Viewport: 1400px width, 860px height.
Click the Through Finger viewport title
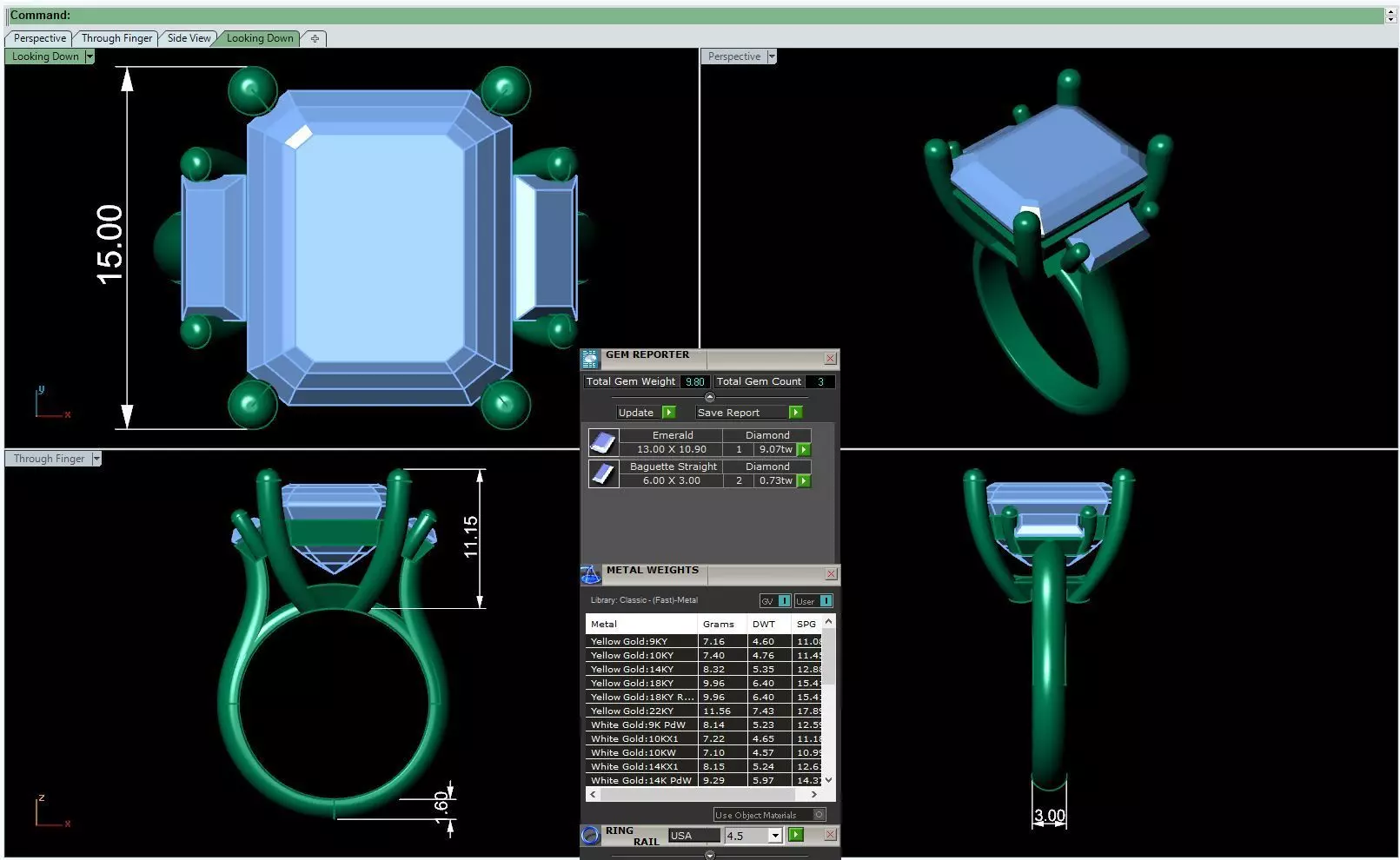[x=49, y=459]
